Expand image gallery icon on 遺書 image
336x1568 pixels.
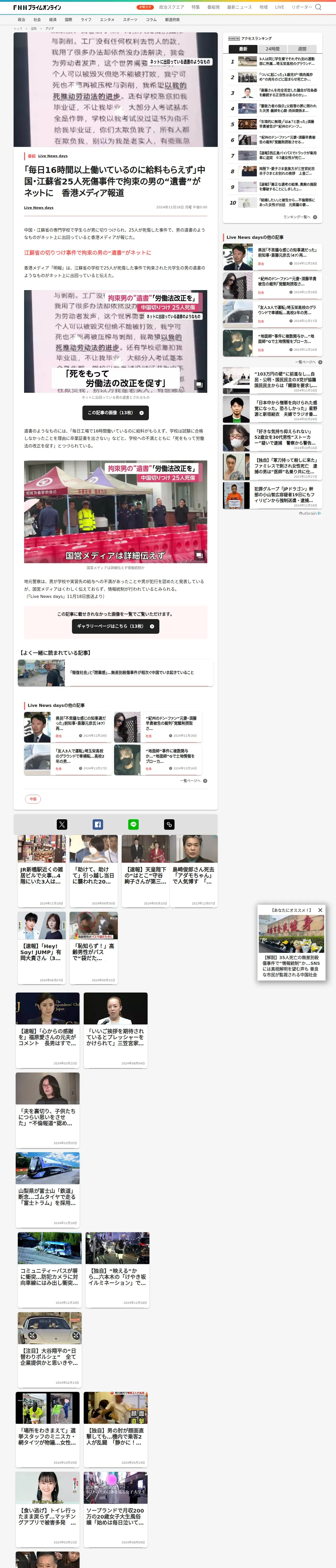(199, 385)
